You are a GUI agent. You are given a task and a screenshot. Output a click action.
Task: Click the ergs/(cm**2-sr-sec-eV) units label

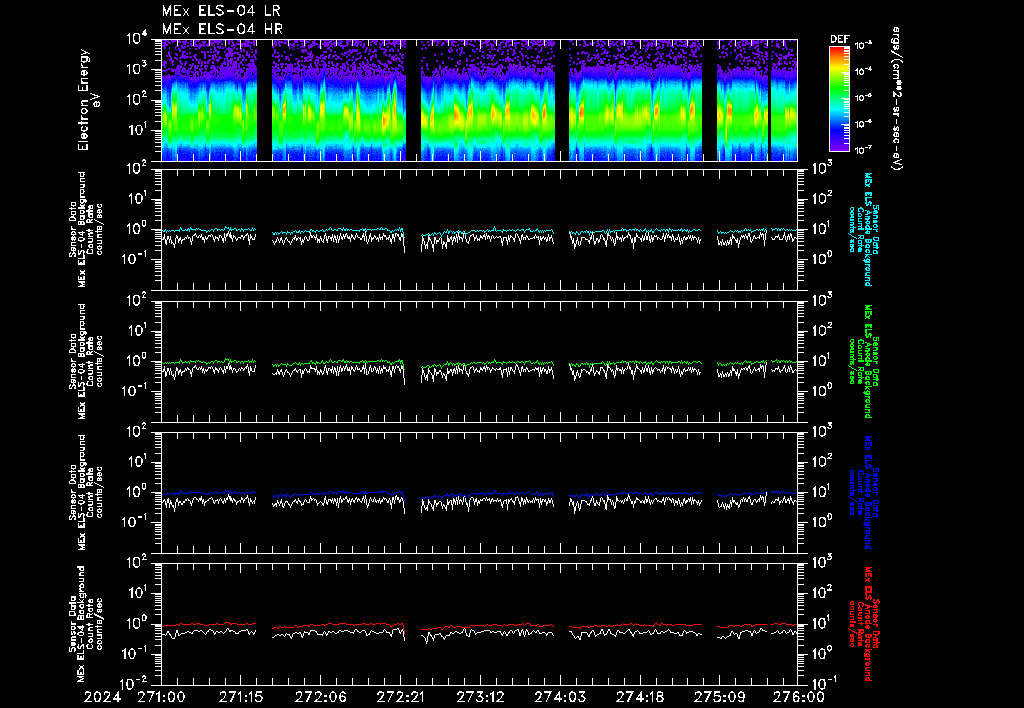coord(896,100)
